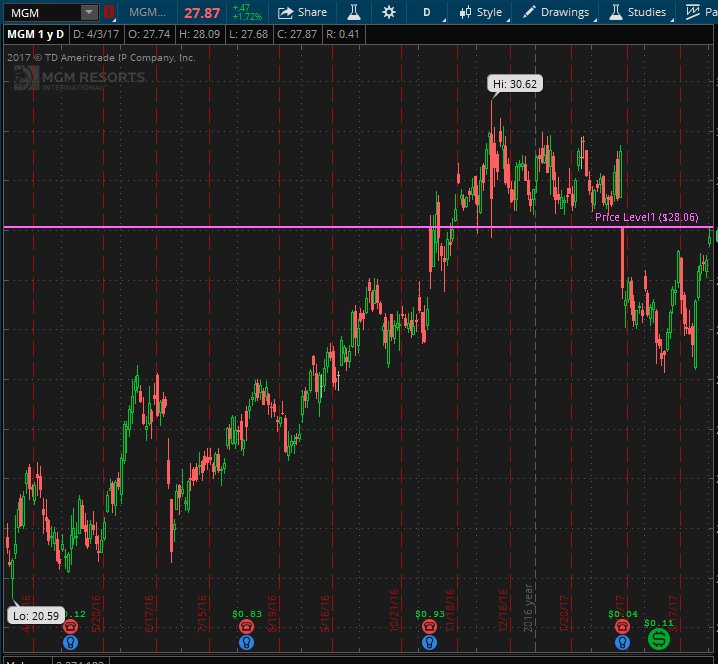Click the 8/19/16 expiration date marker

272,614
